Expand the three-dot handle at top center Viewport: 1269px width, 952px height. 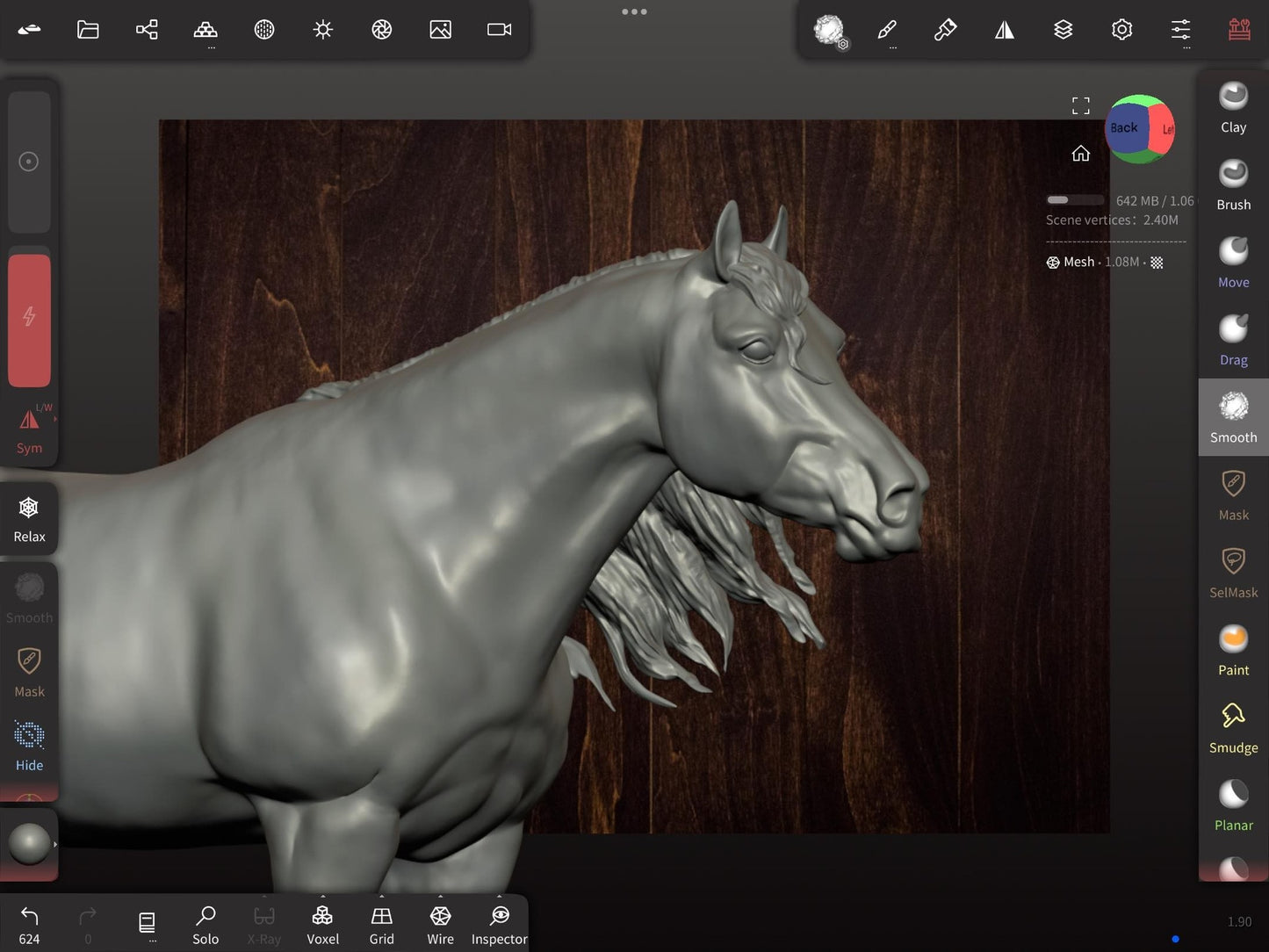click(634, 12)
